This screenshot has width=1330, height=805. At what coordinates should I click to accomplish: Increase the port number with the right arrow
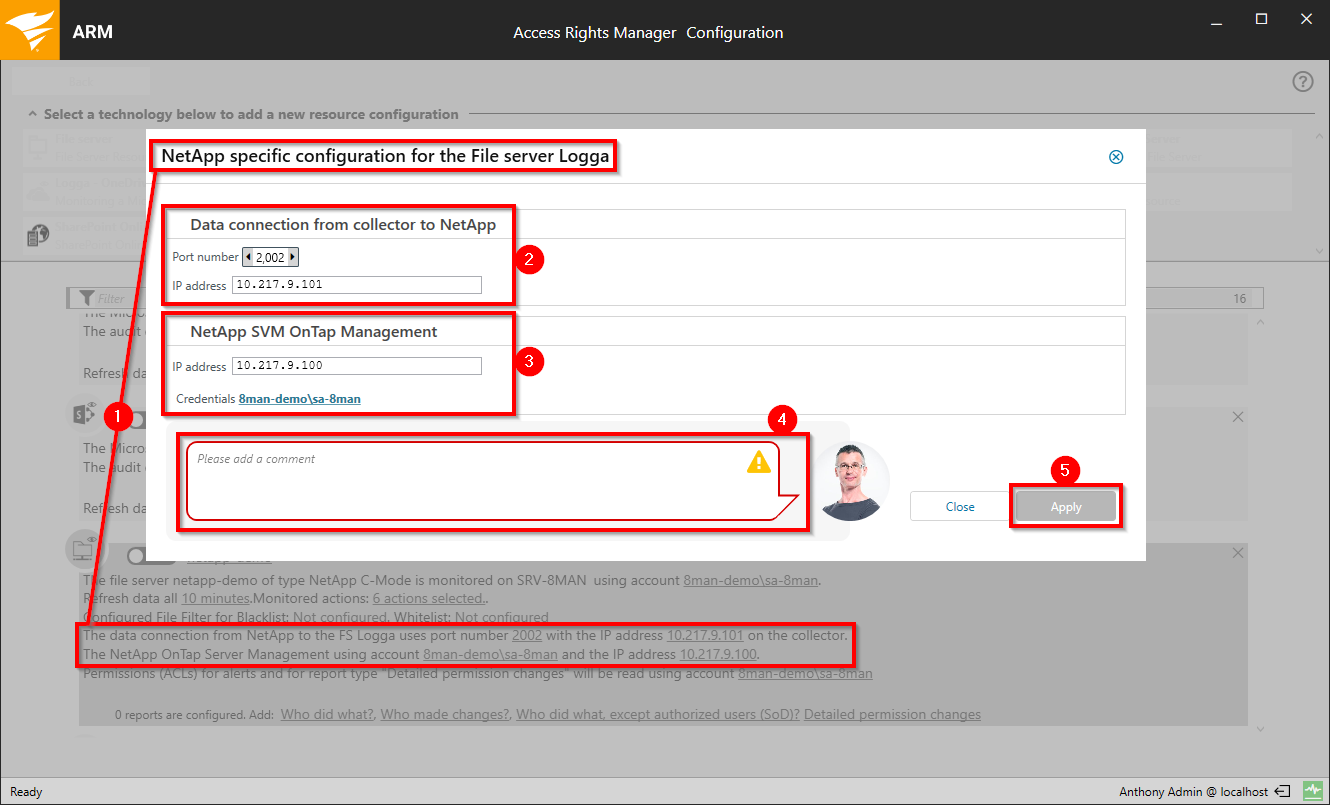(291, 257)
